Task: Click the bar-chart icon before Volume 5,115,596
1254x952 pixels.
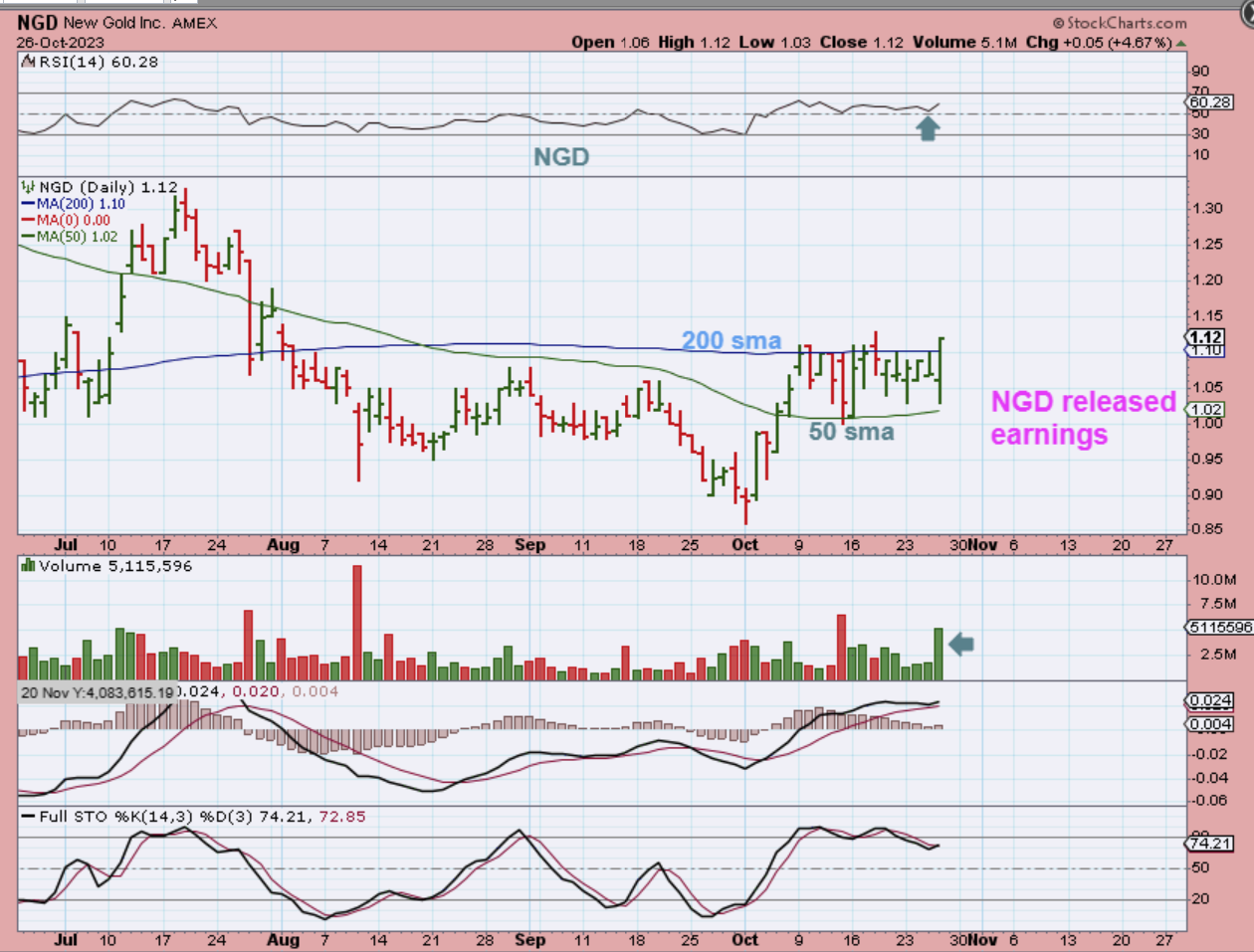Action: coord(28,565)
